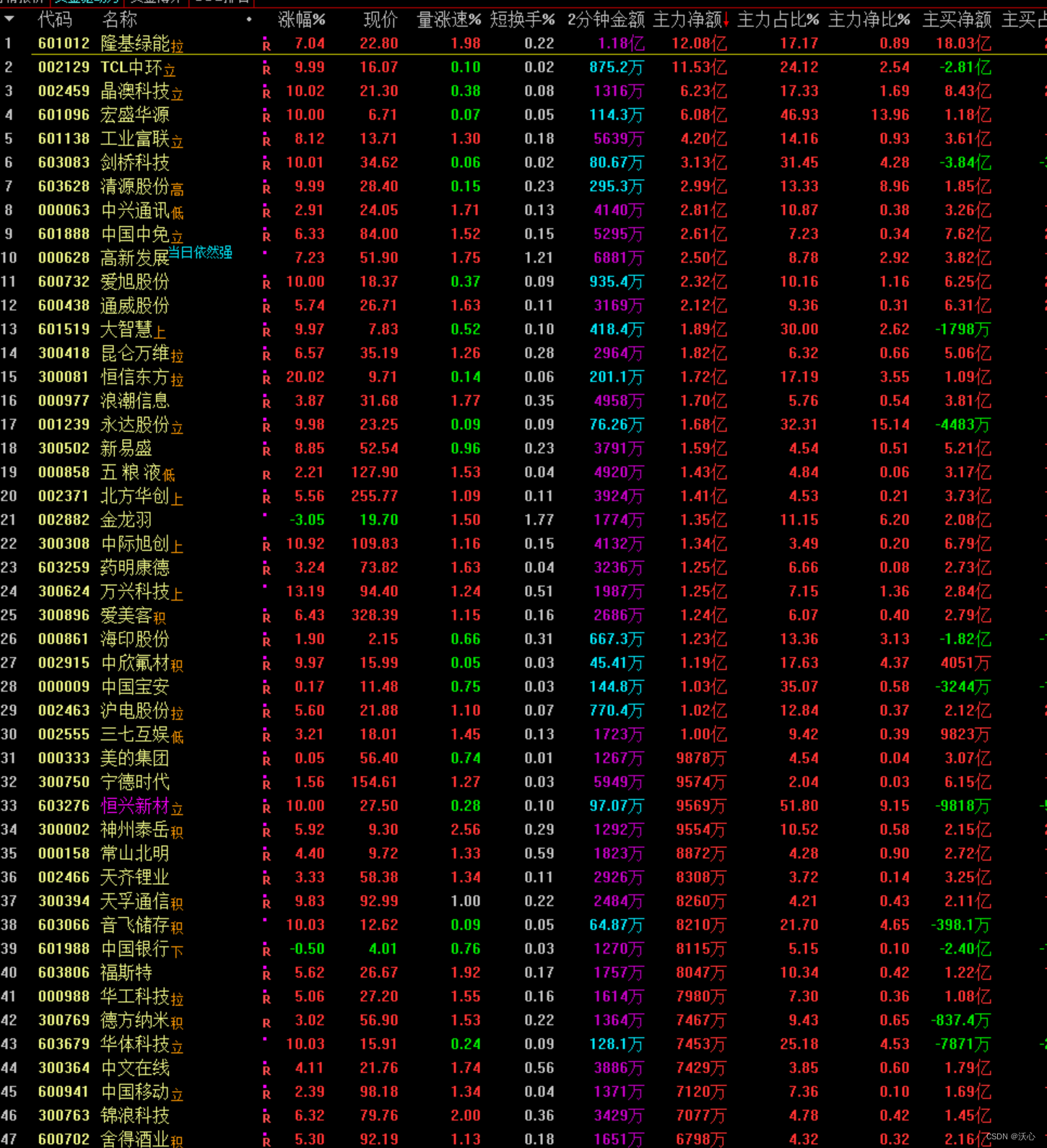Screen dimensions: 1047x1148
Task: Click 爱美客's price 328.39
Action: [375, 615]
